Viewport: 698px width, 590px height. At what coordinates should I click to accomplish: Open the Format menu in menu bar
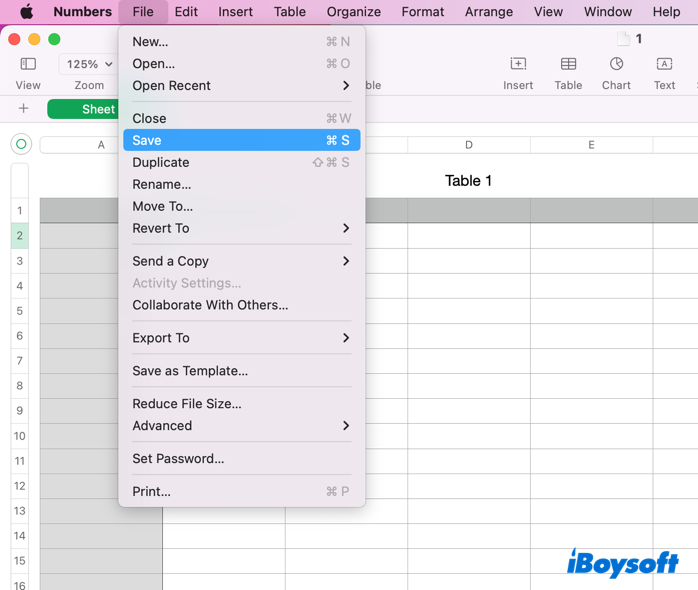tap(422, 12)
